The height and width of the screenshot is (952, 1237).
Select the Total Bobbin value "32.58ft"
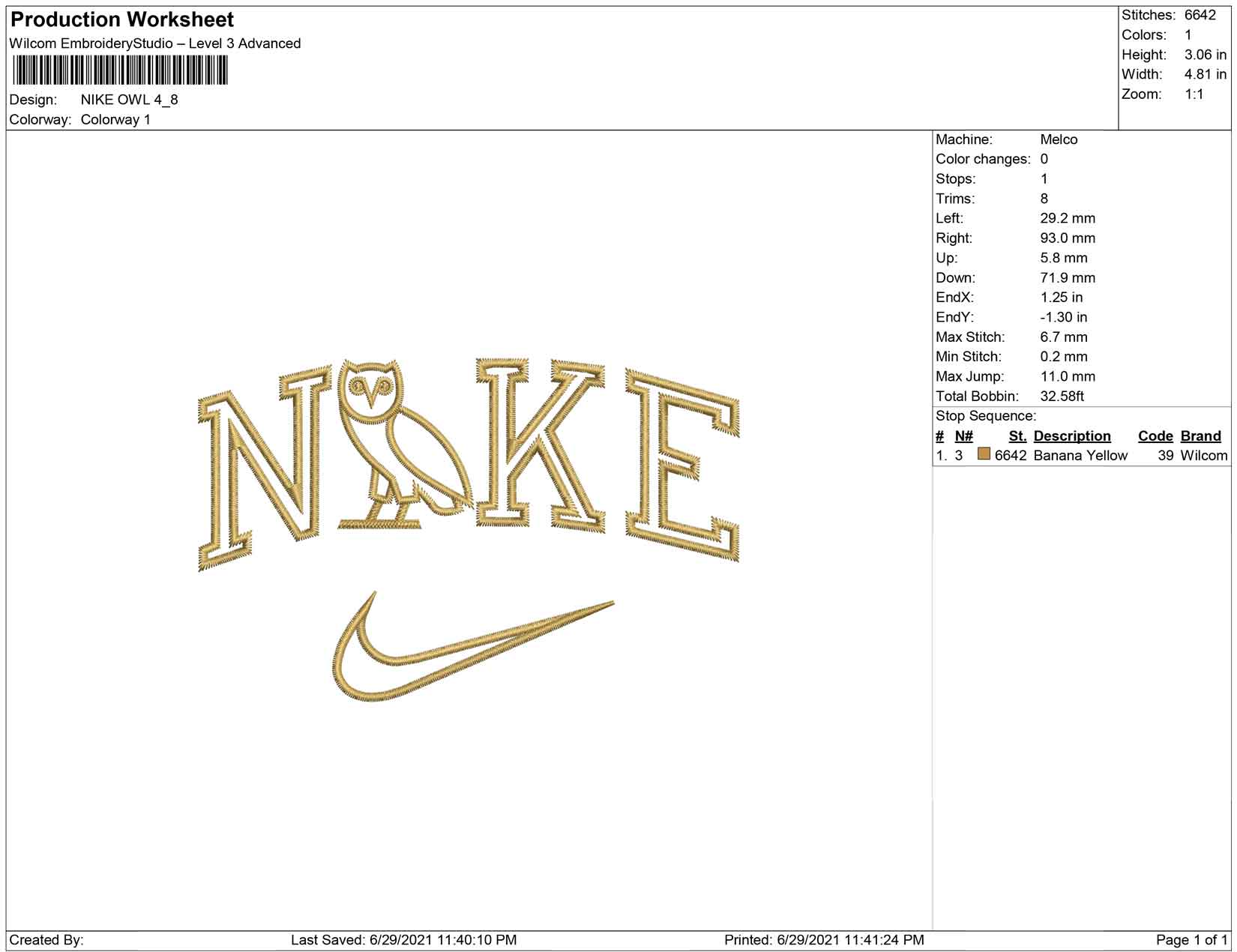tap(1062, 397)
